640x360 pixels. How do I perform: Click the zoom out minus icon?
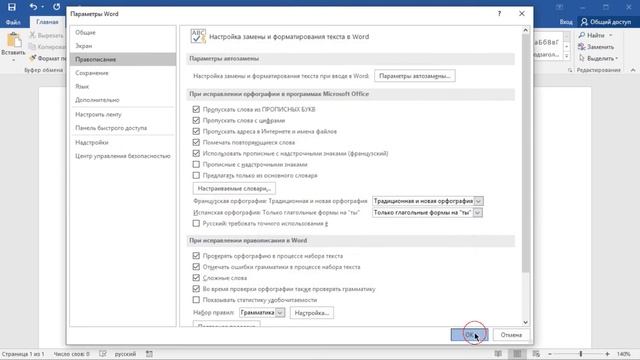pyautogui.click(x=550, y=354)
